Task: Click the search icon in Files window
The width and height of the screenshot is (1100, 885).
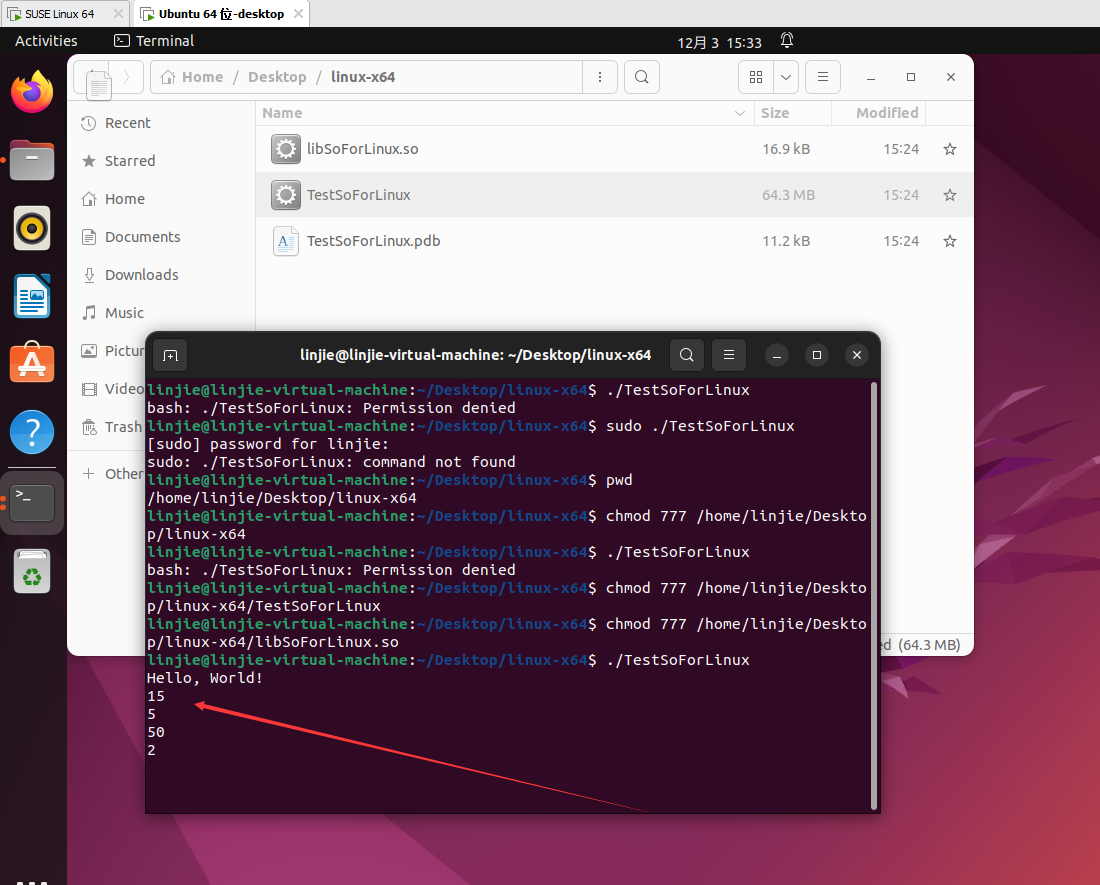Action: coord(641,77)
